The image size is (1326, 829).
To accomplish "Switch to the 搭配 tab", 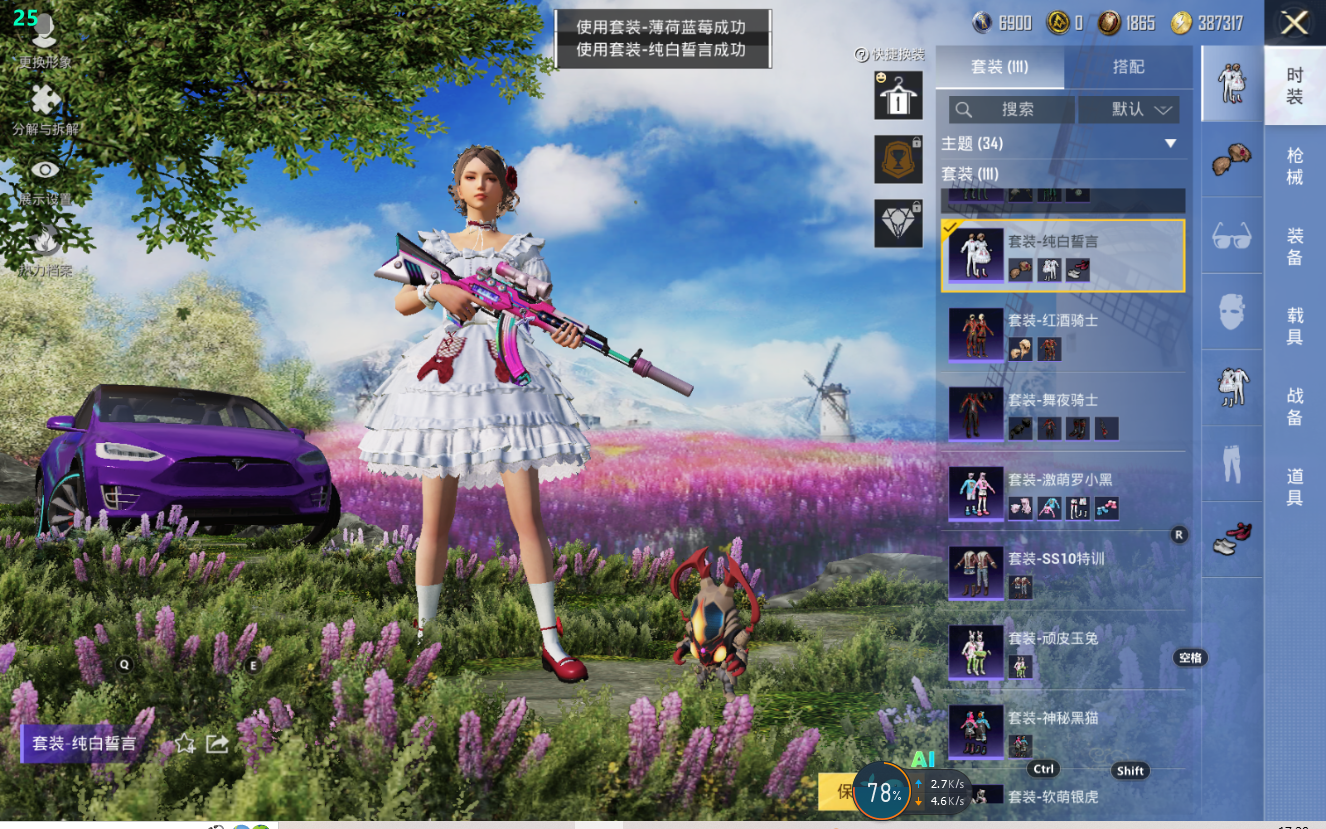I will click(x=1128, y=67).
